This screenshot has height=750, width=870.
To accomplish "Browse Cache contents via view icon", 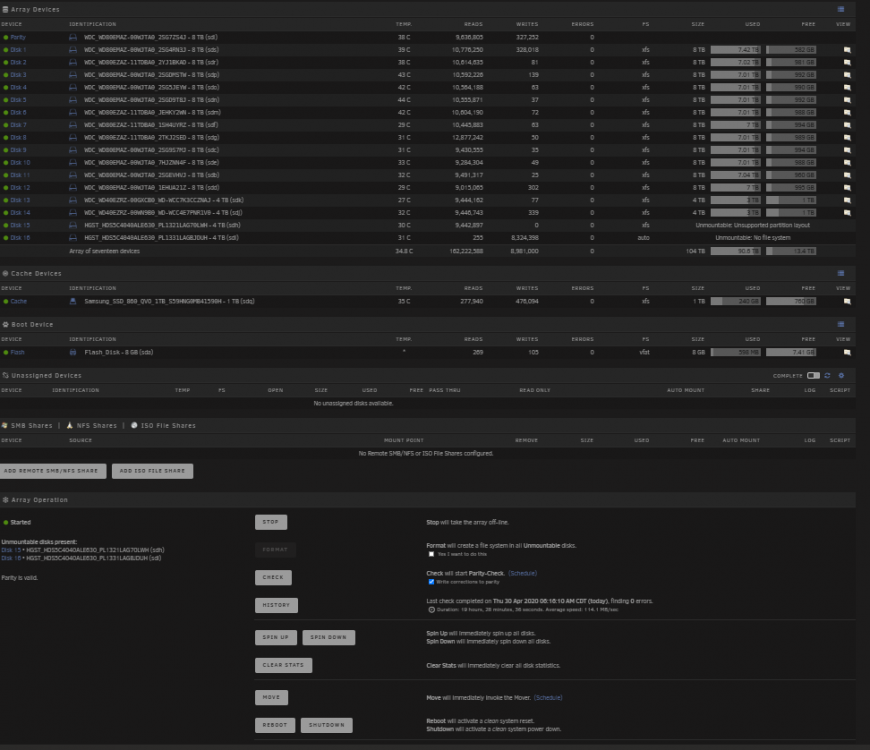I will click(x=847, y=301).
